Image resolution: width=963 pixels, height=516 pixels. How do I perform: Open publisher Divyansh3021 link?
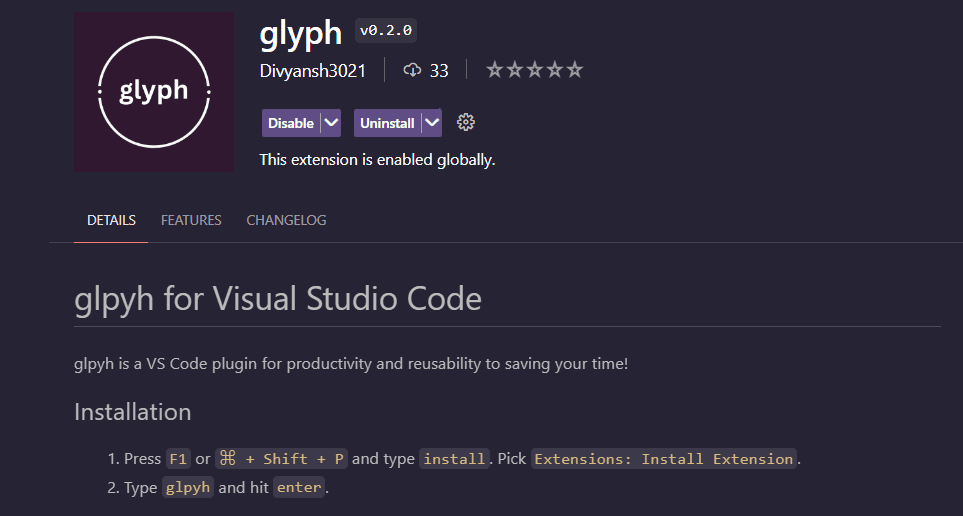pyautogui.click(x=313, y=71)
